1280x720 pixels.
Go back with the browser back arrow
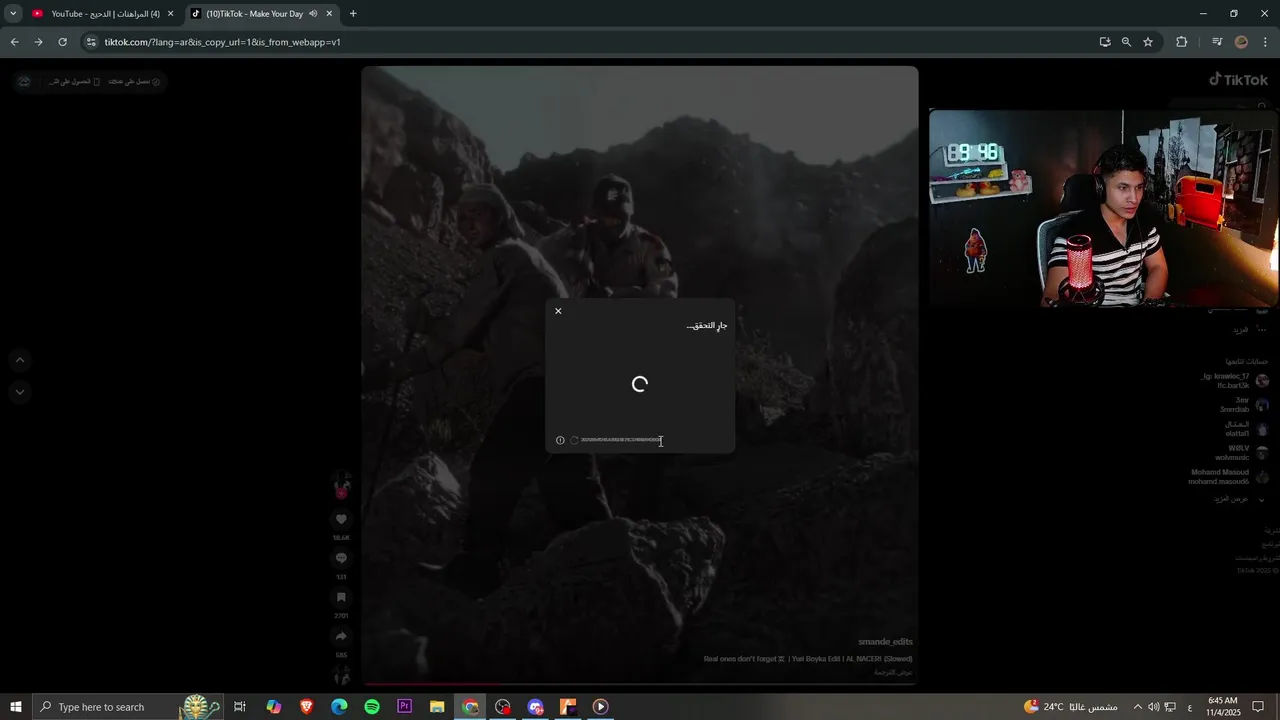click(14, 42)
